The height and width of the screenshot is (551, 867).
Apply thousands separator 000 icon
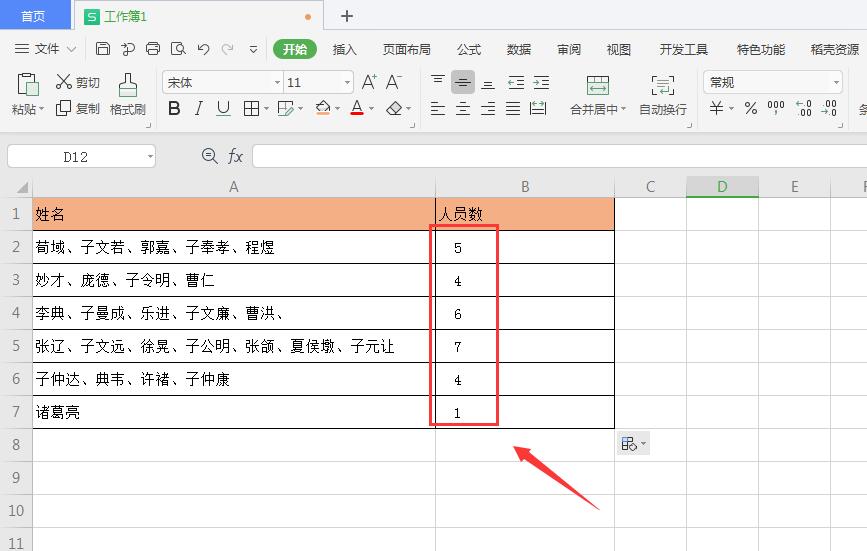click(776, 108)
